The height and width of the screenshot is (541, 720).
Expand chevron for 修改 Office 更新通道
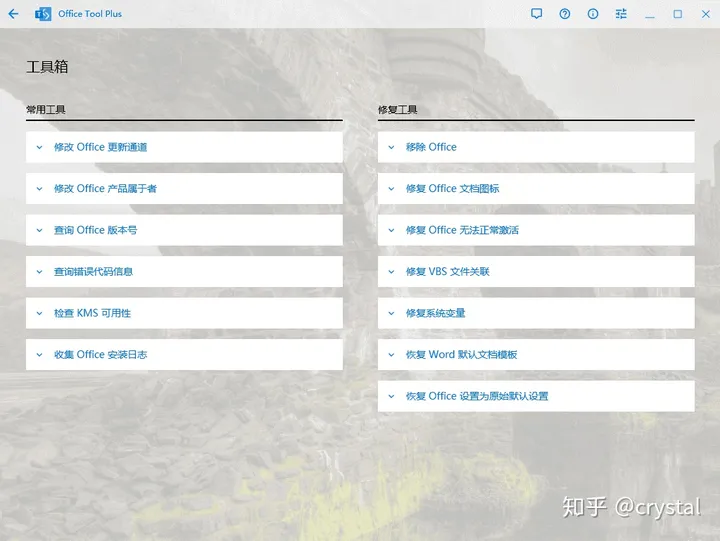coord(39,147)
